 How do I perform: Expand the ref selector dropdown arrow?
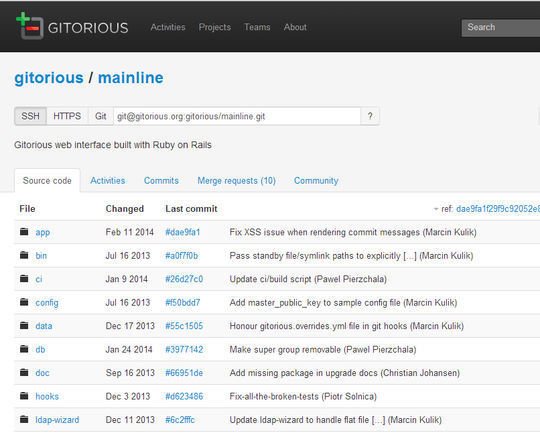pyautogui.click(x=436, y=209)
